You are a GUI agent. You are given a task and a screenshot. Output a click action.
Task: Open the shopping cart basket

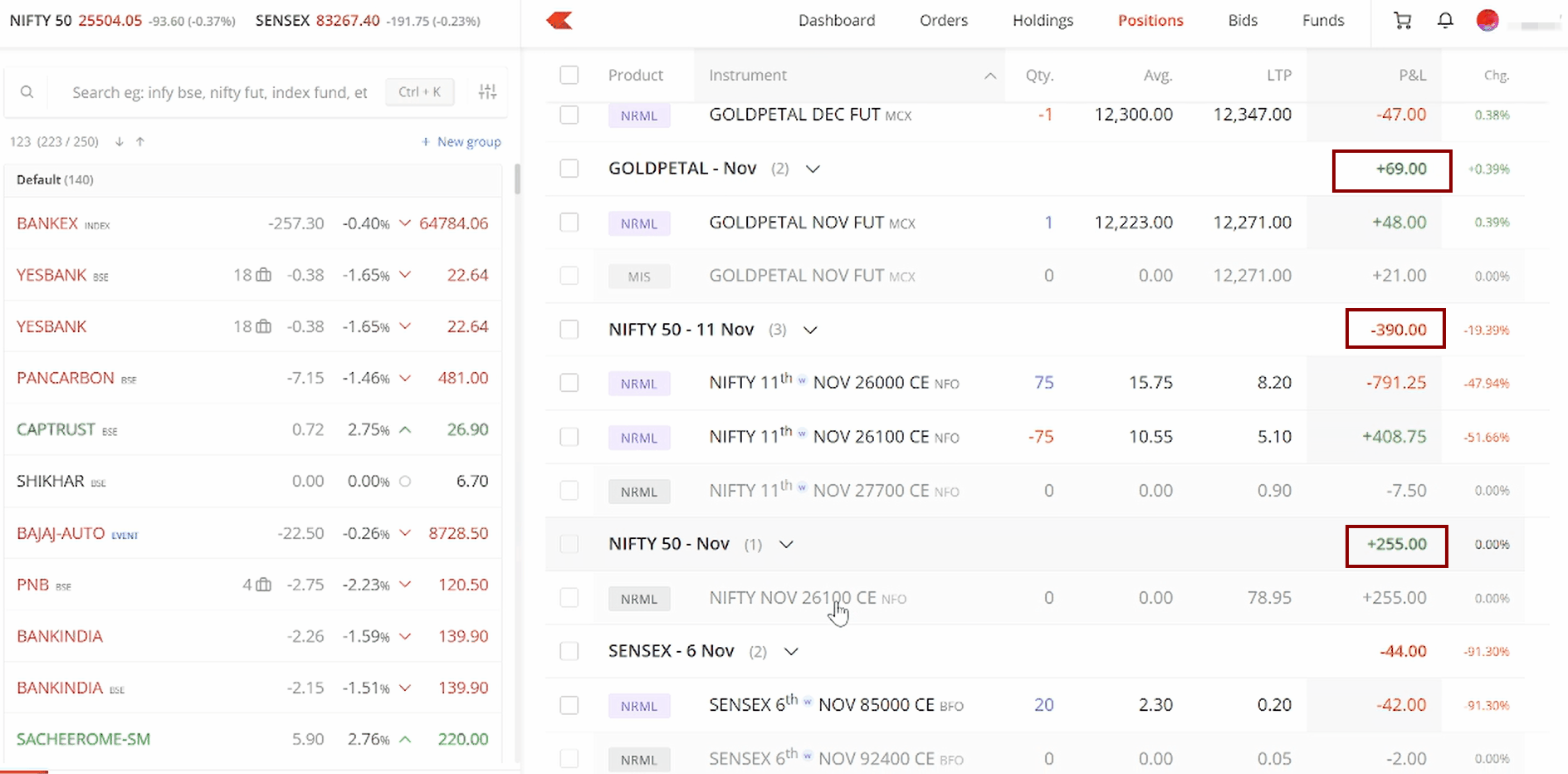pos(1402,21)
